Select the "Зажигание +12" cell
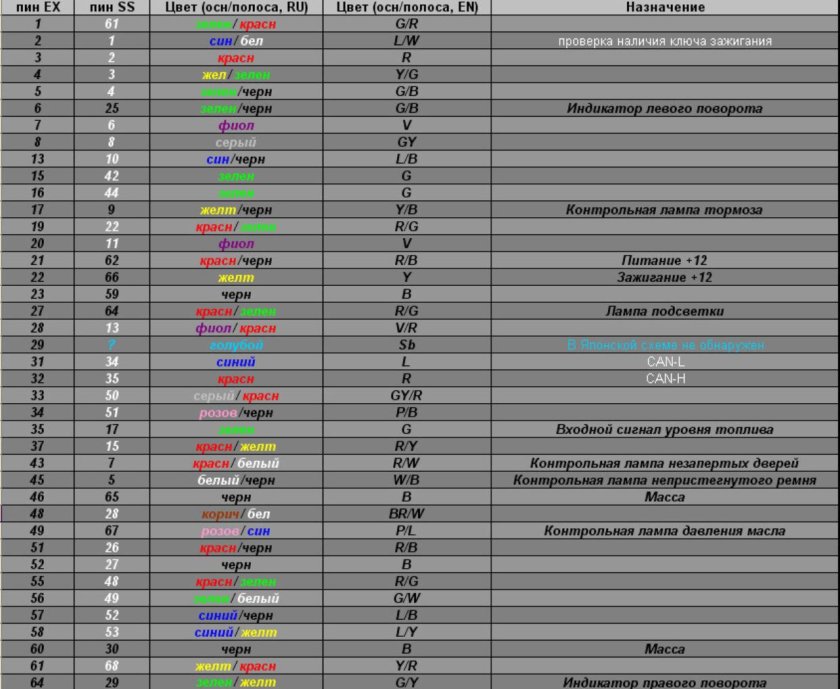 pyautogui.click(x=665, y=278)
